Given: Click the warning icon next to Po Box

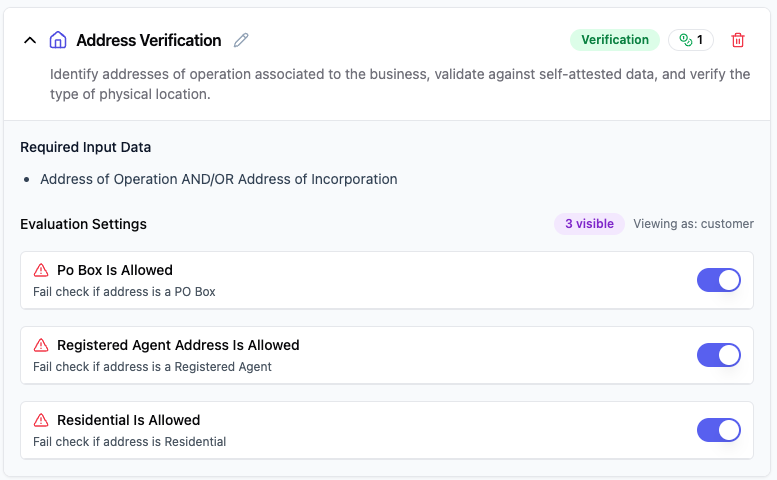Looking at the screenshot, I should click(41, 270).
